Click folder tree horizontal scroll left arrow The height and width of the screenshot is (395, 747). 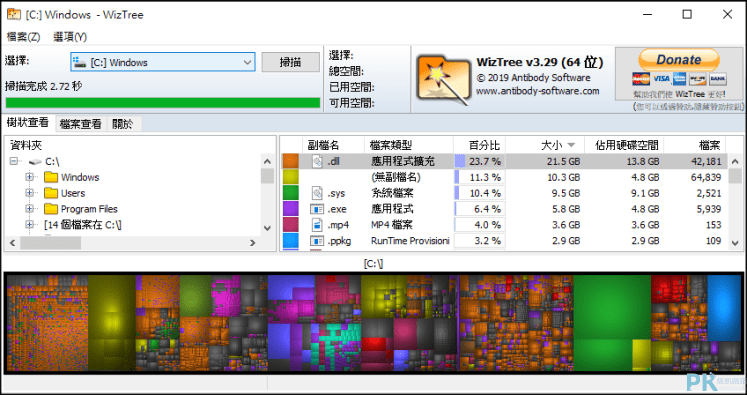(13, 243)
